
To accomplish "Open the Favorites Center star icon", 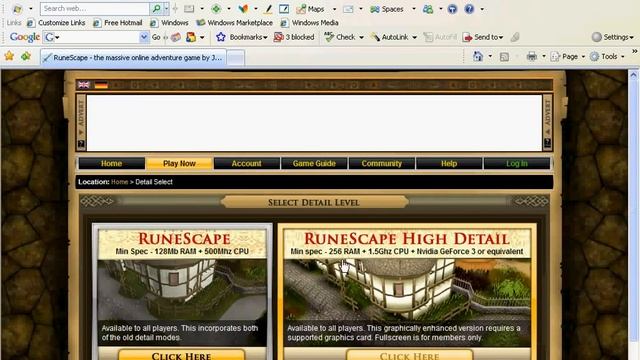I will pyautogui.click(x=9, y=56).
